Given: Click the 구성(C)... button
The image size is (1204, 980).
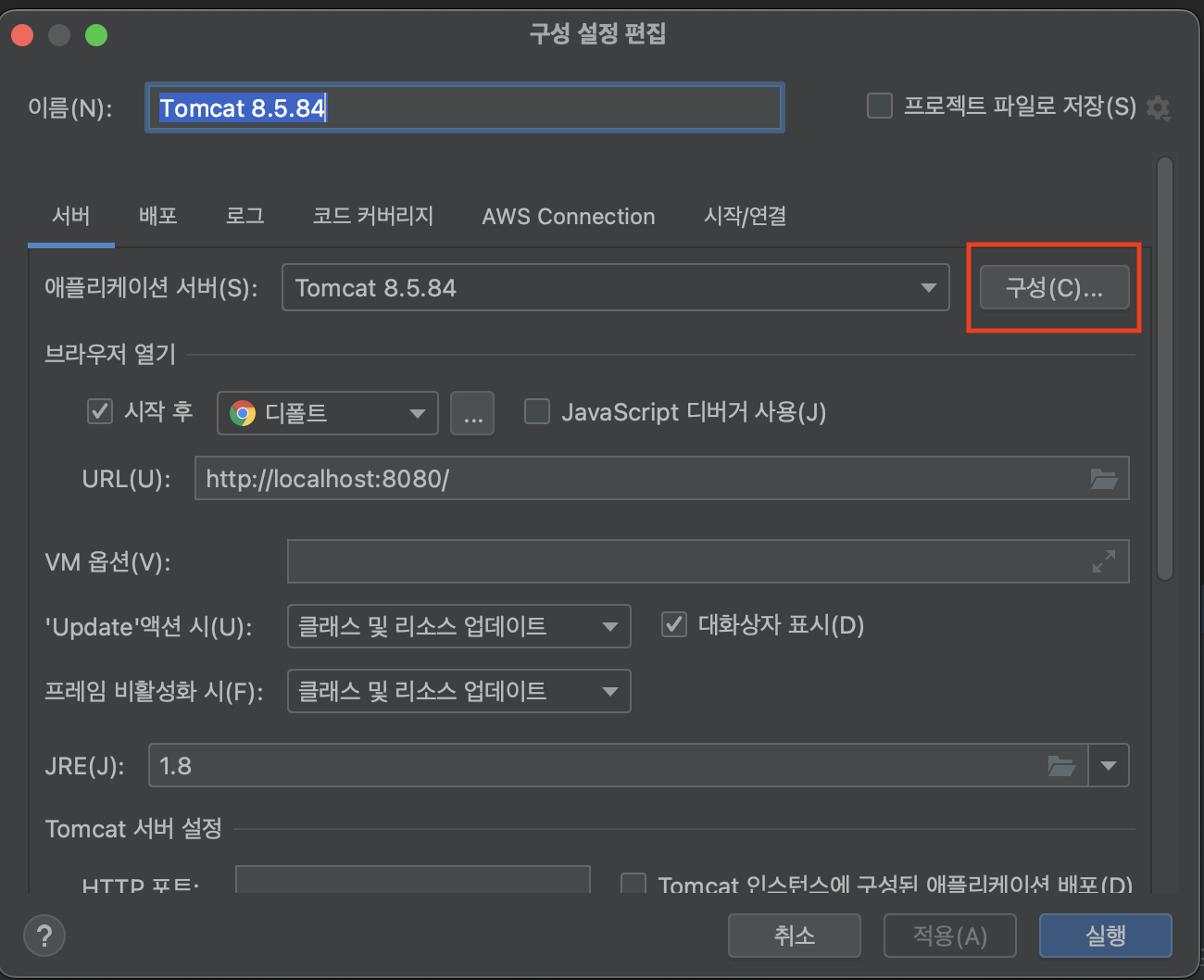Looking at the screenshot, I should 1055,288.
